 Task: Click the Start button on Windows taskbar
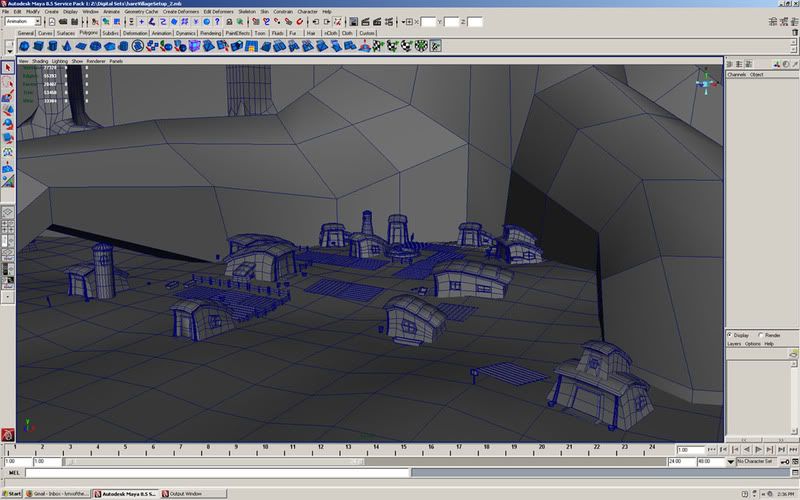click(12, 494)
